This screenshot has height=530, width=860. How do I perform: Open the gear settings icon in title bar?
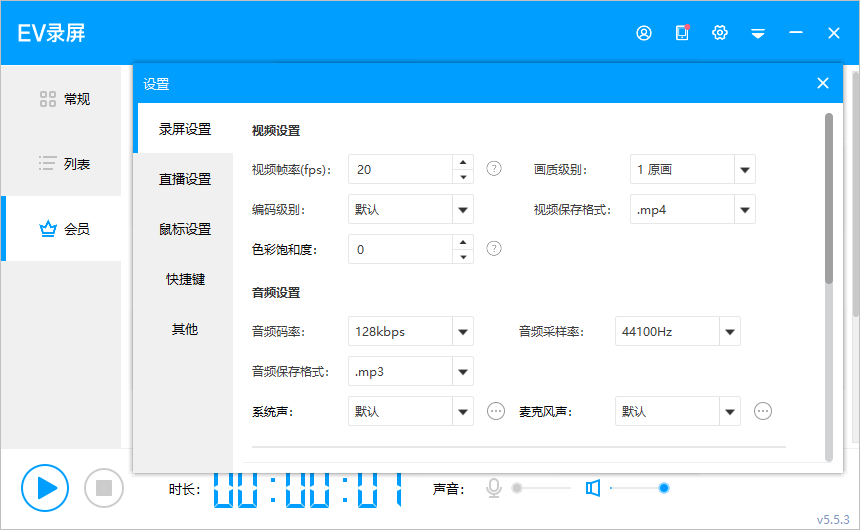(720, 33)
